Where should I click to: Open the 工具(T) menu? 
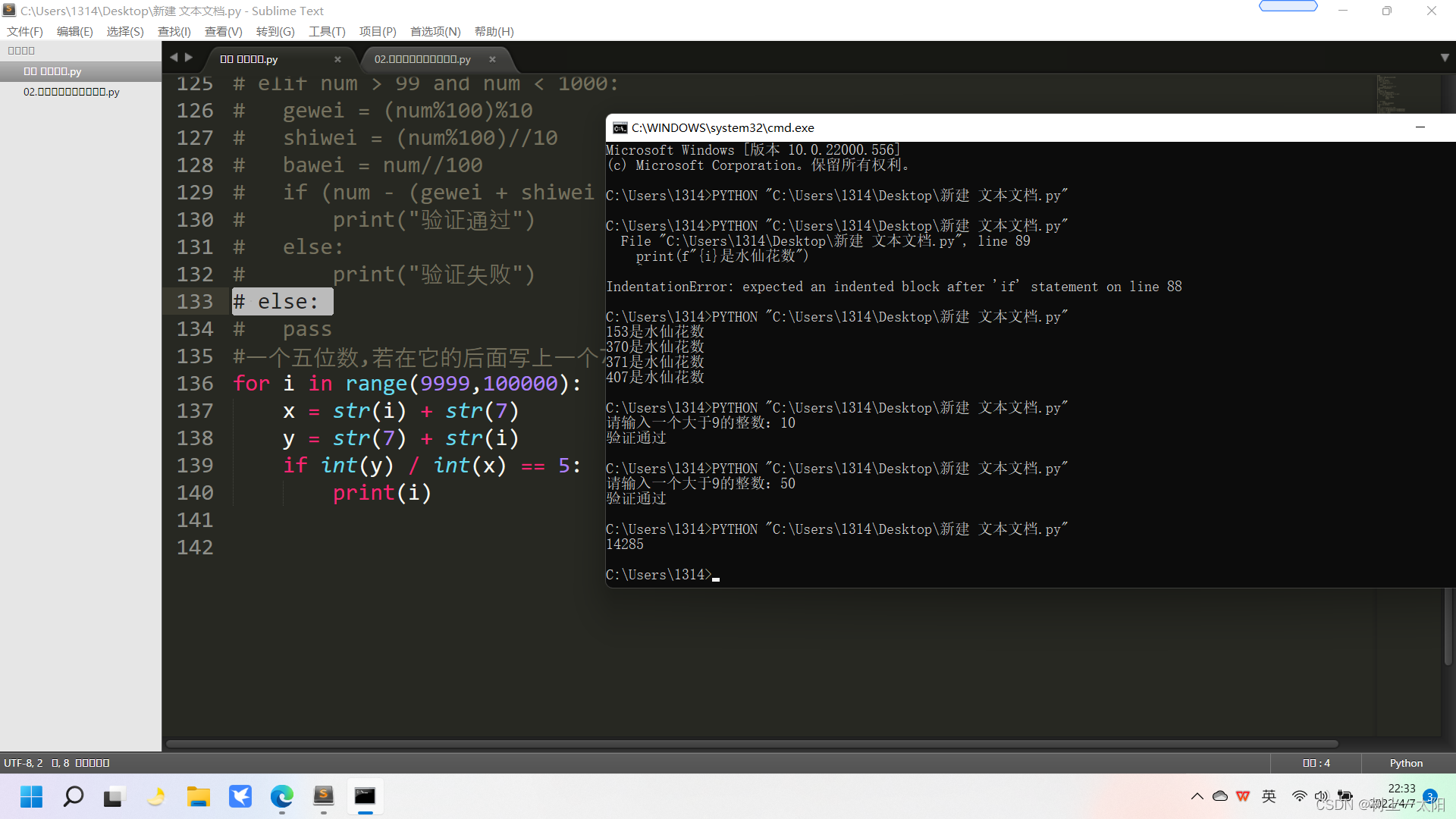click(x=327, y=31)
